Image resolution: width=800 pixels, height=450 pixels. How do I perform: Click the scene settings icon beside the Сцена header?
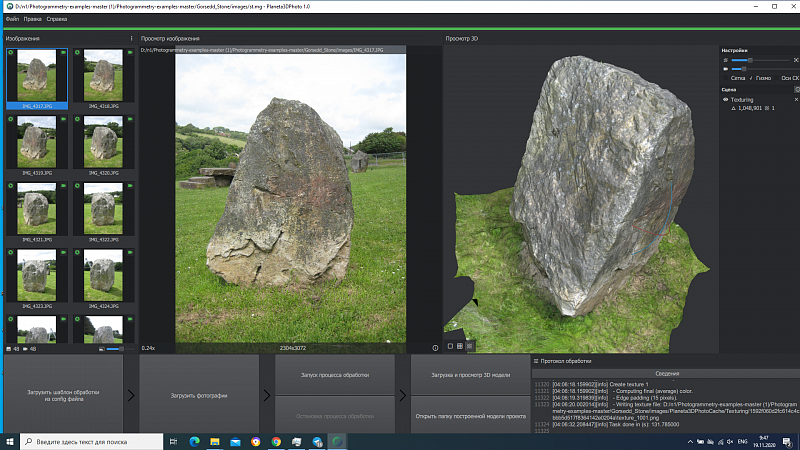(x=796, y=89)
